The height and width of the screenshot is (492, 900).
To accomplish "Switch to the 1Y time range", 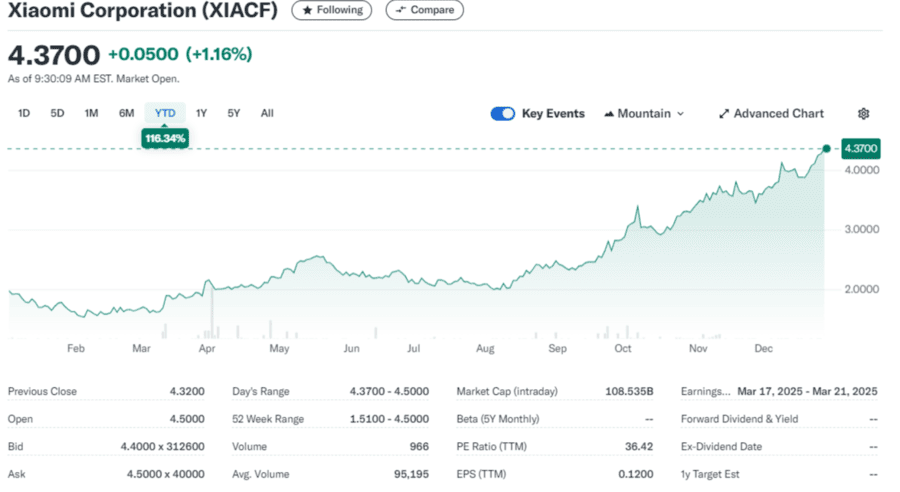I will [201, 113].
